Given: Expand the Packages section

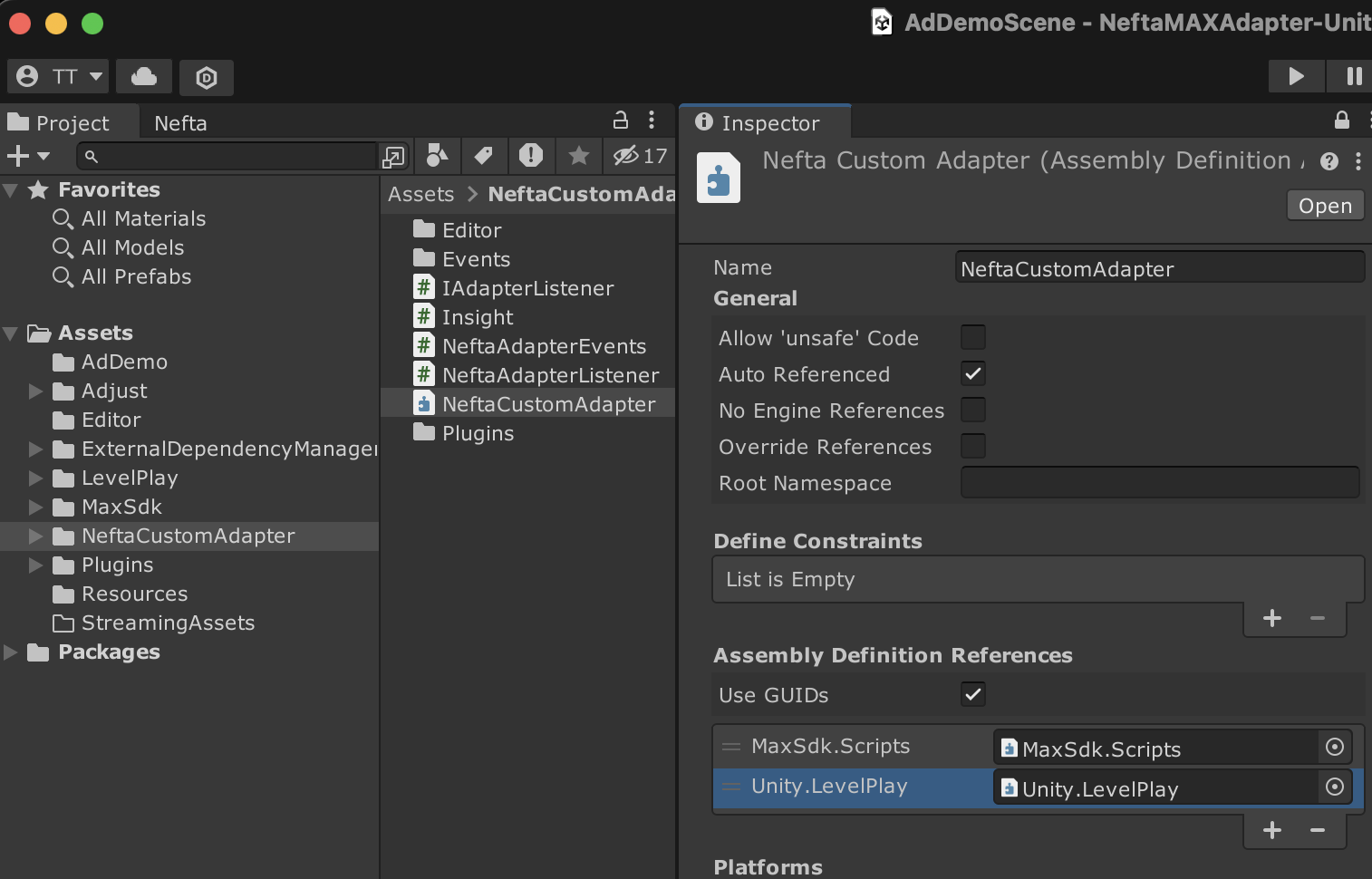Looking at the screenshot, I should 11,652.
